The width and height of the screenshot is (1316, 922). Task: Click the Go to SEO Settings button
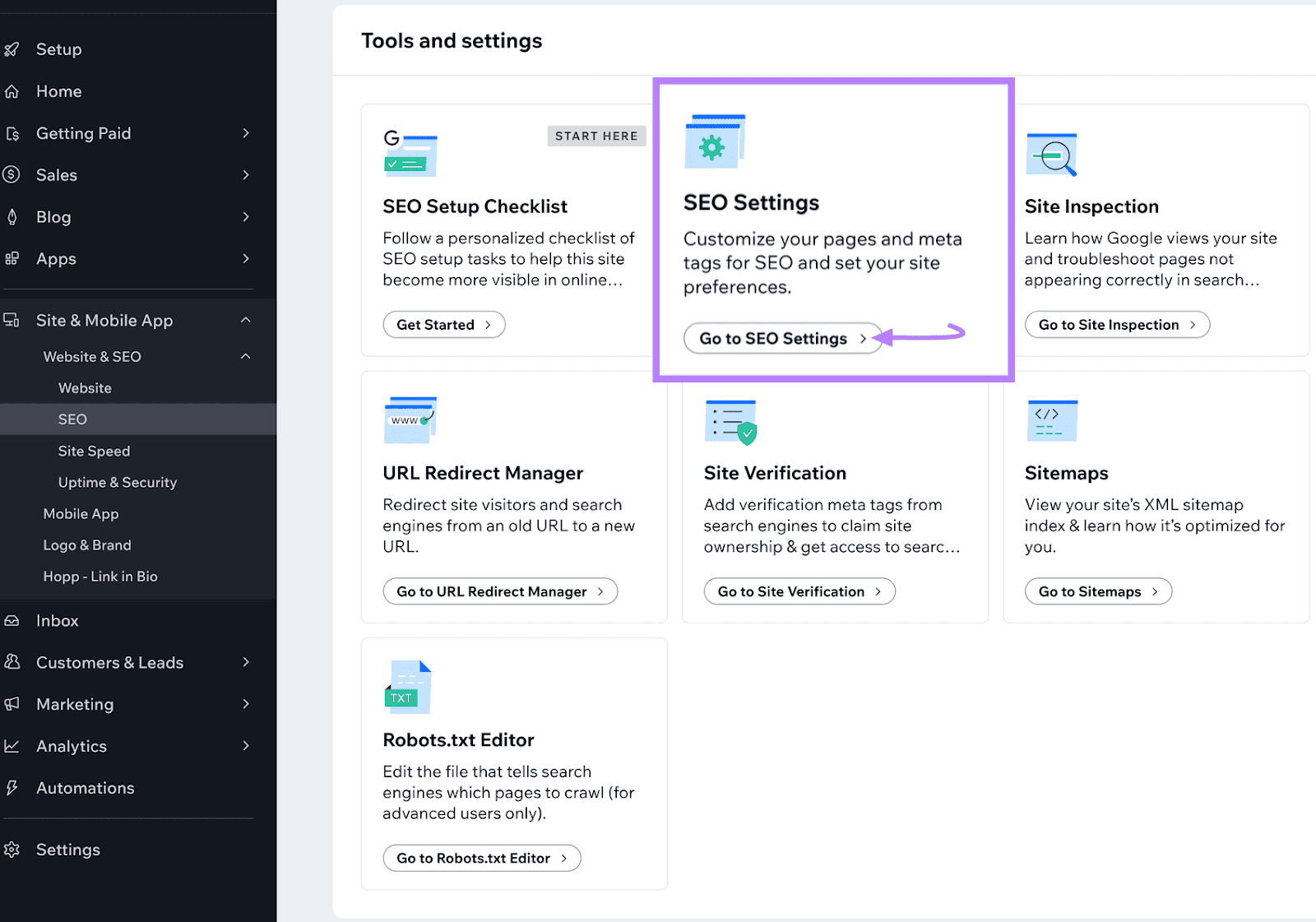click(x=781, y=338)
